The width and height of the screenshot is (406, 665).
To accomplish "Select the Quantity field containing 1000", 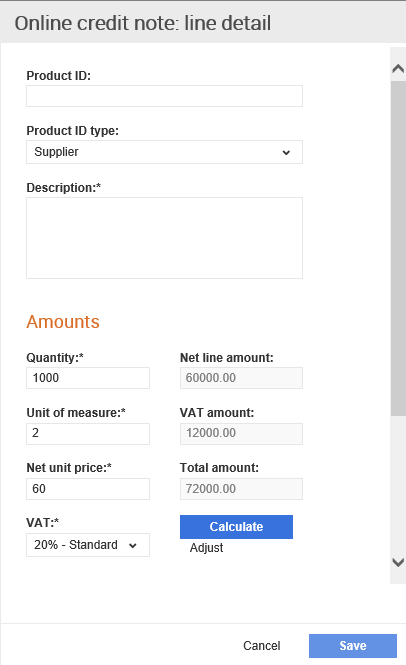I will (x=88, y=378).
